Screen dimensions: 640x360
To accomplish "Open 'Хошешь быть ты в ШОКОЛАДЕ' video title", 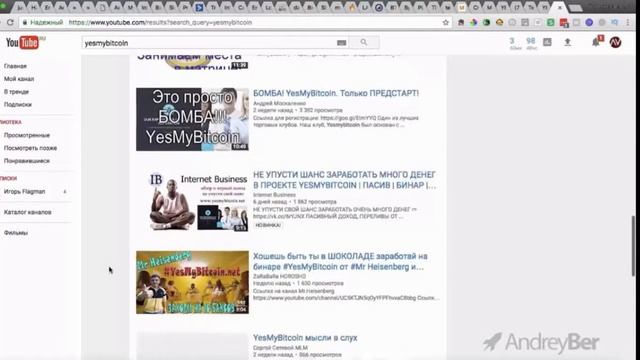I will pyautogui.click(x=340, y=261).
